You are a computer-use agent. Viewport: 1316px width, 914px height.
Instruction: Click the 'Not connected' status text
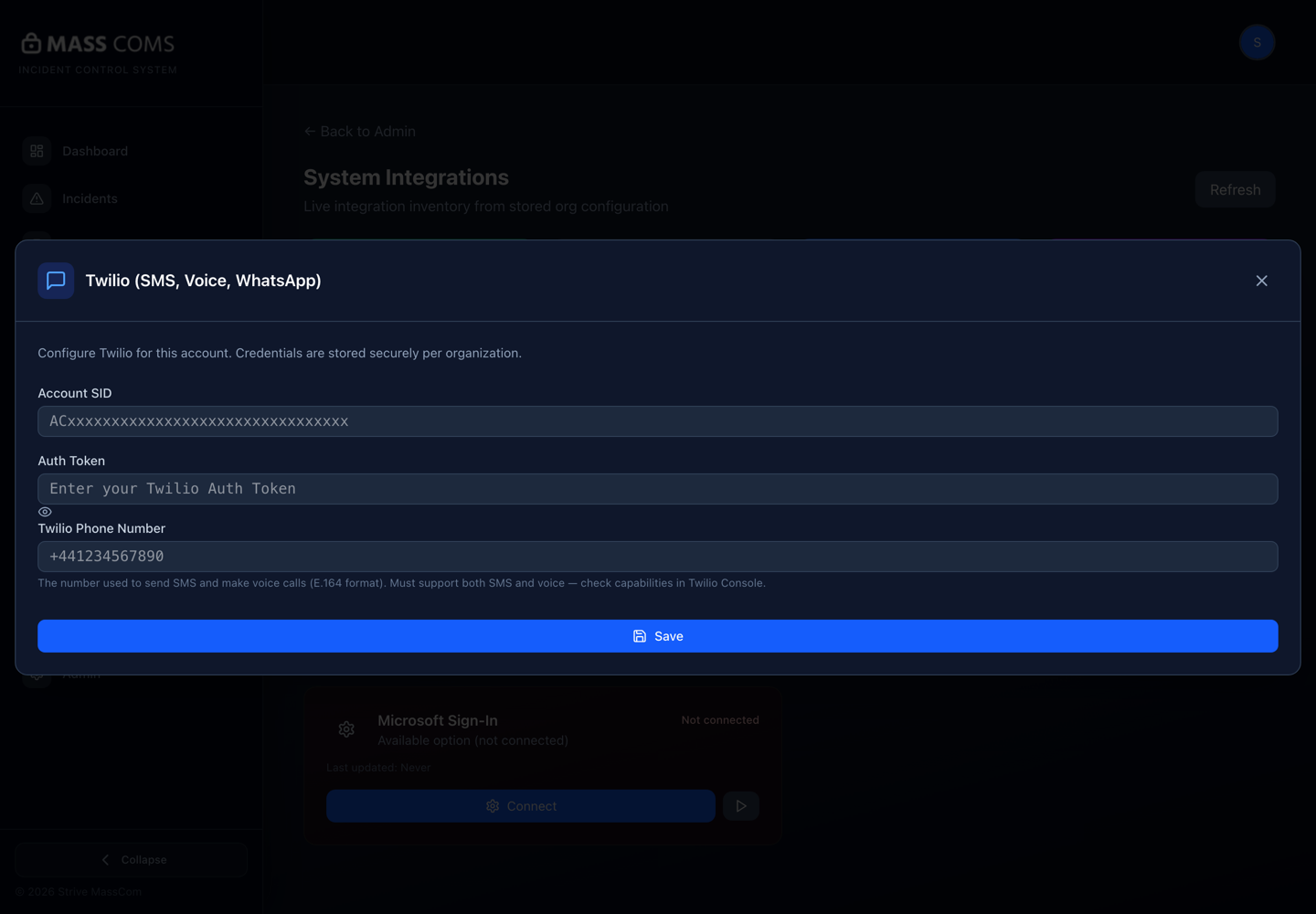click(x=720, y=720)
